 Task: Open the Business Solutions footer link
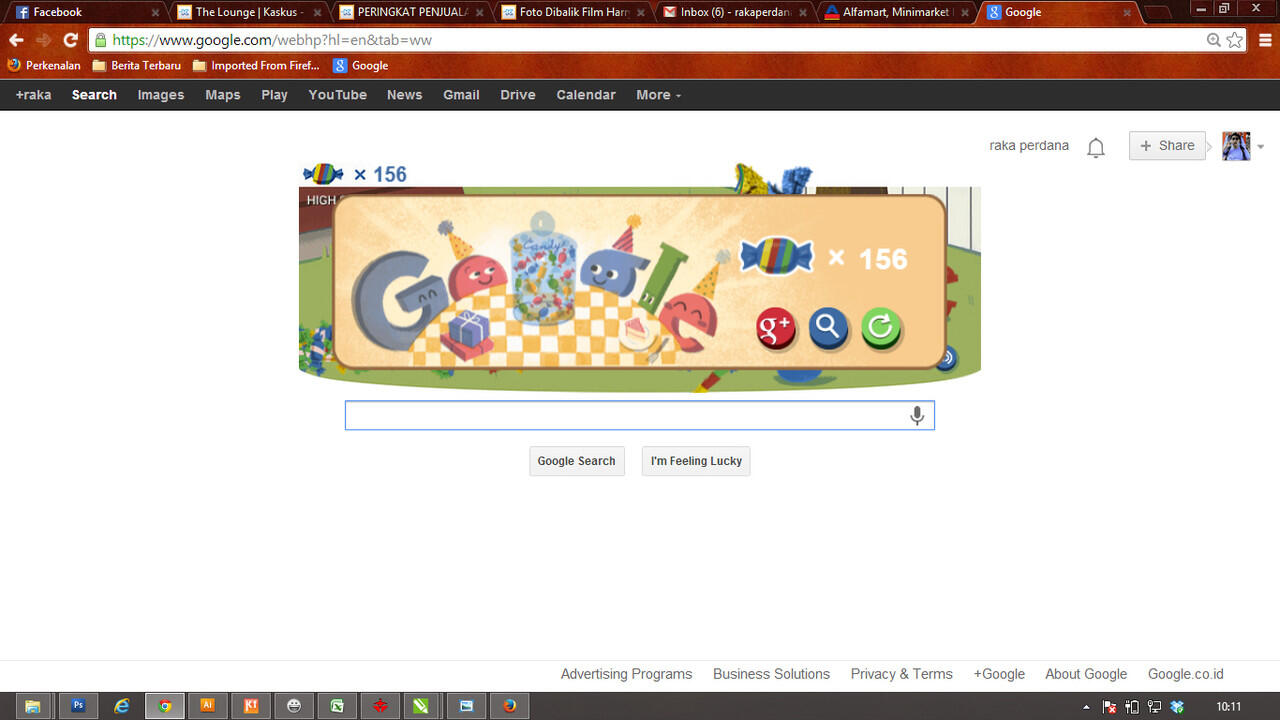(771, 674)
